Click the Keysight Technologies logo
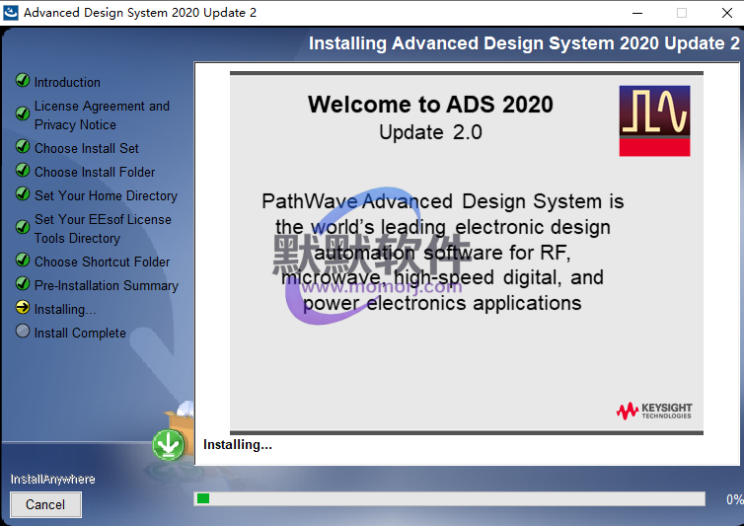This screenshot has height=526, width=744. click(654, 411)
